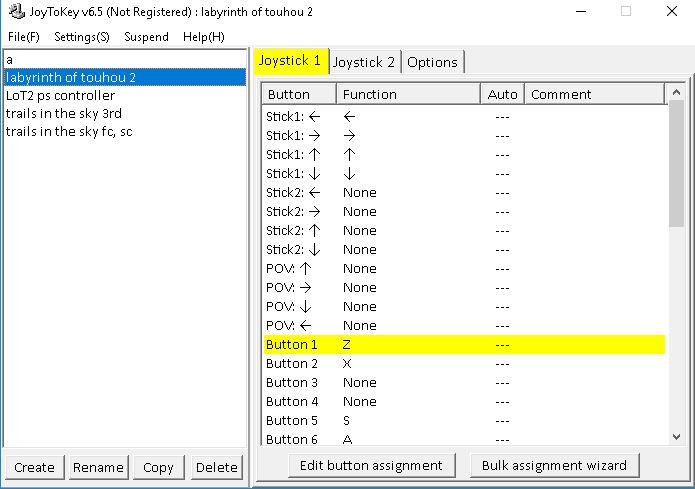Image resolution: width=695 pixels, height=489 pixels.
Task: Click the JoyToKey joystick icon in title bar
Action: (x=17, y=11)
